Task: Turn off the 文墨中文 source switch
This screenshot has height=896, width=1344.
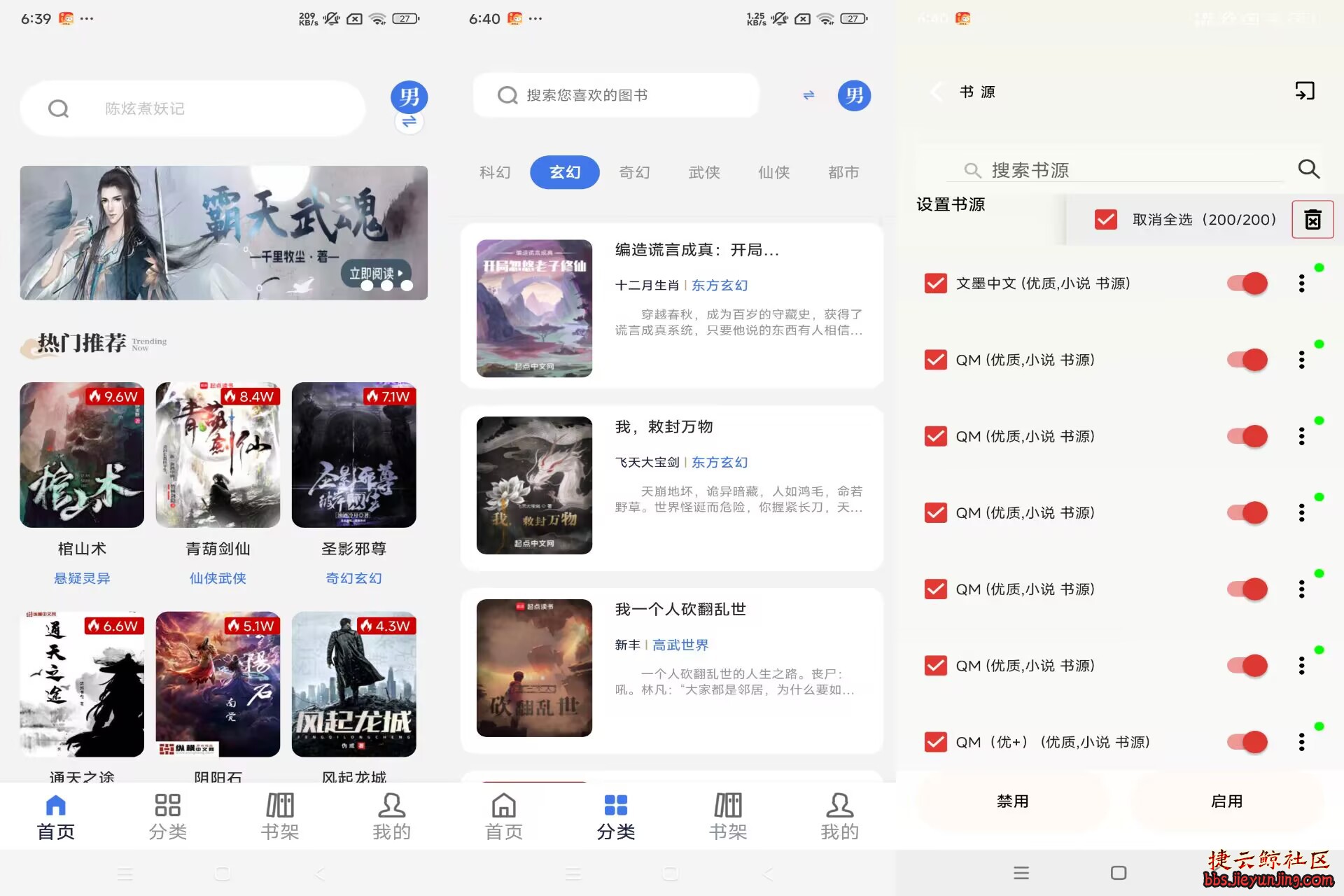Action: point(1247,283)
